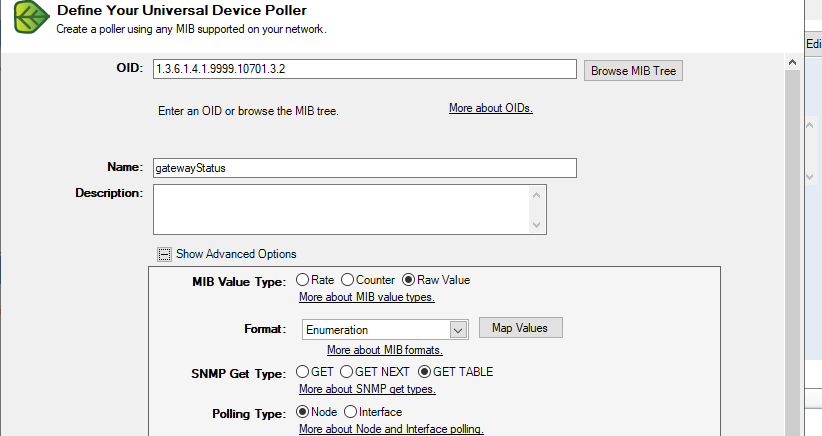
Task: Click the Enter an OID hint text
Action: (248, 111)
